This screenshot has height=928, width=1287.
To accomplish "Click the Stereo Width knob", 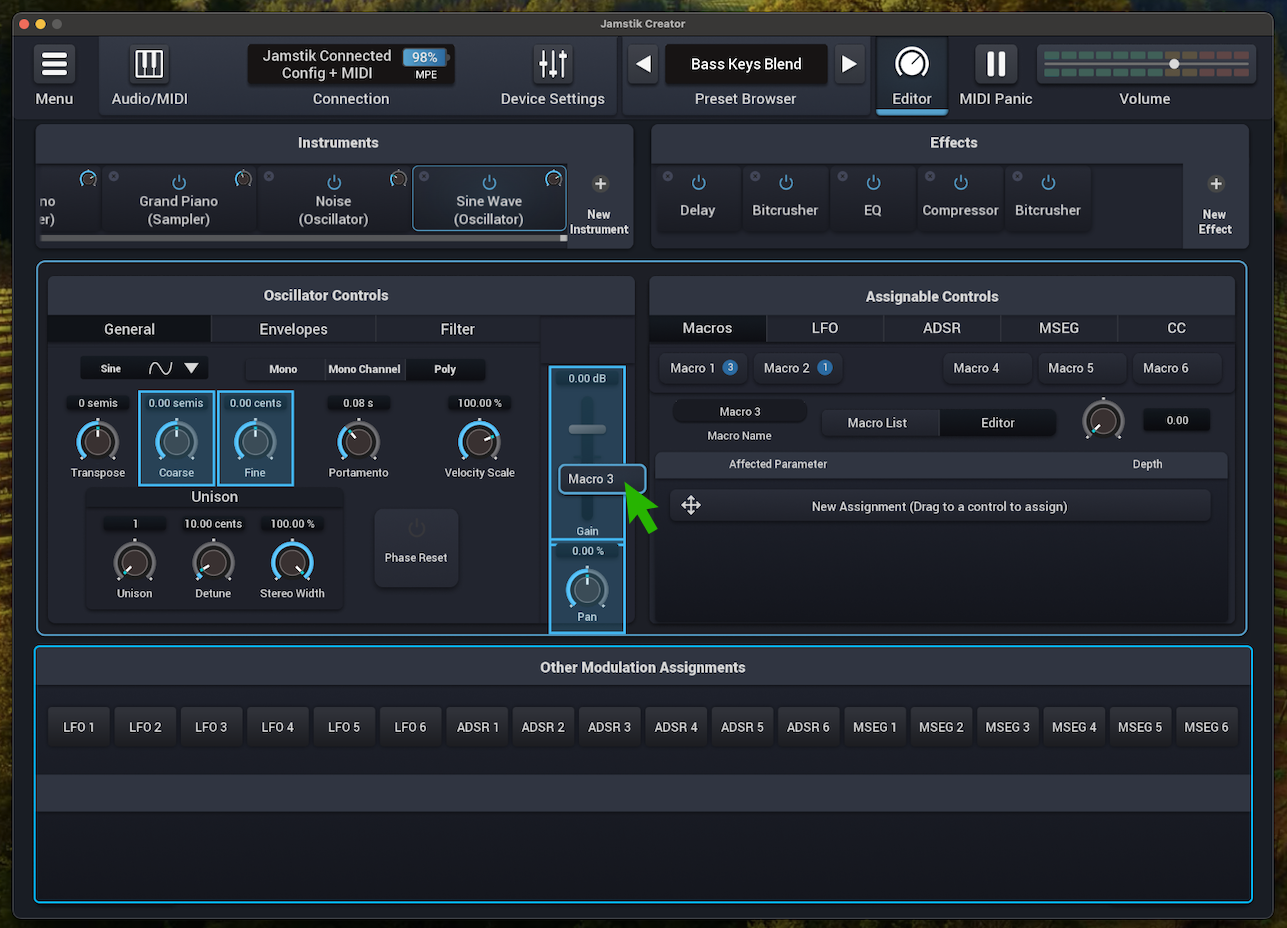I will [292, 563].
